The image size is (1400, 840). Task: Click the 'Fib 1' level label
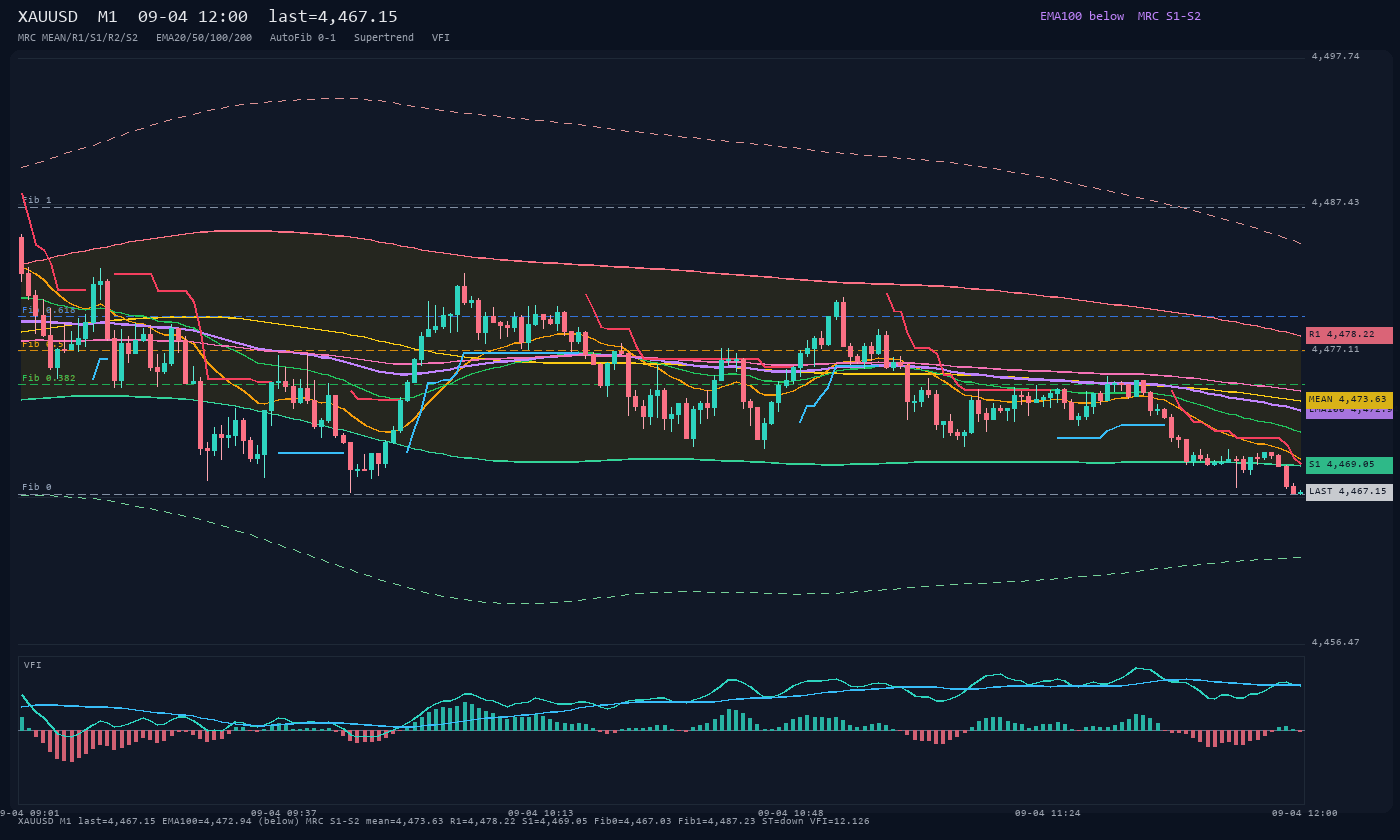tap(37, 200)
